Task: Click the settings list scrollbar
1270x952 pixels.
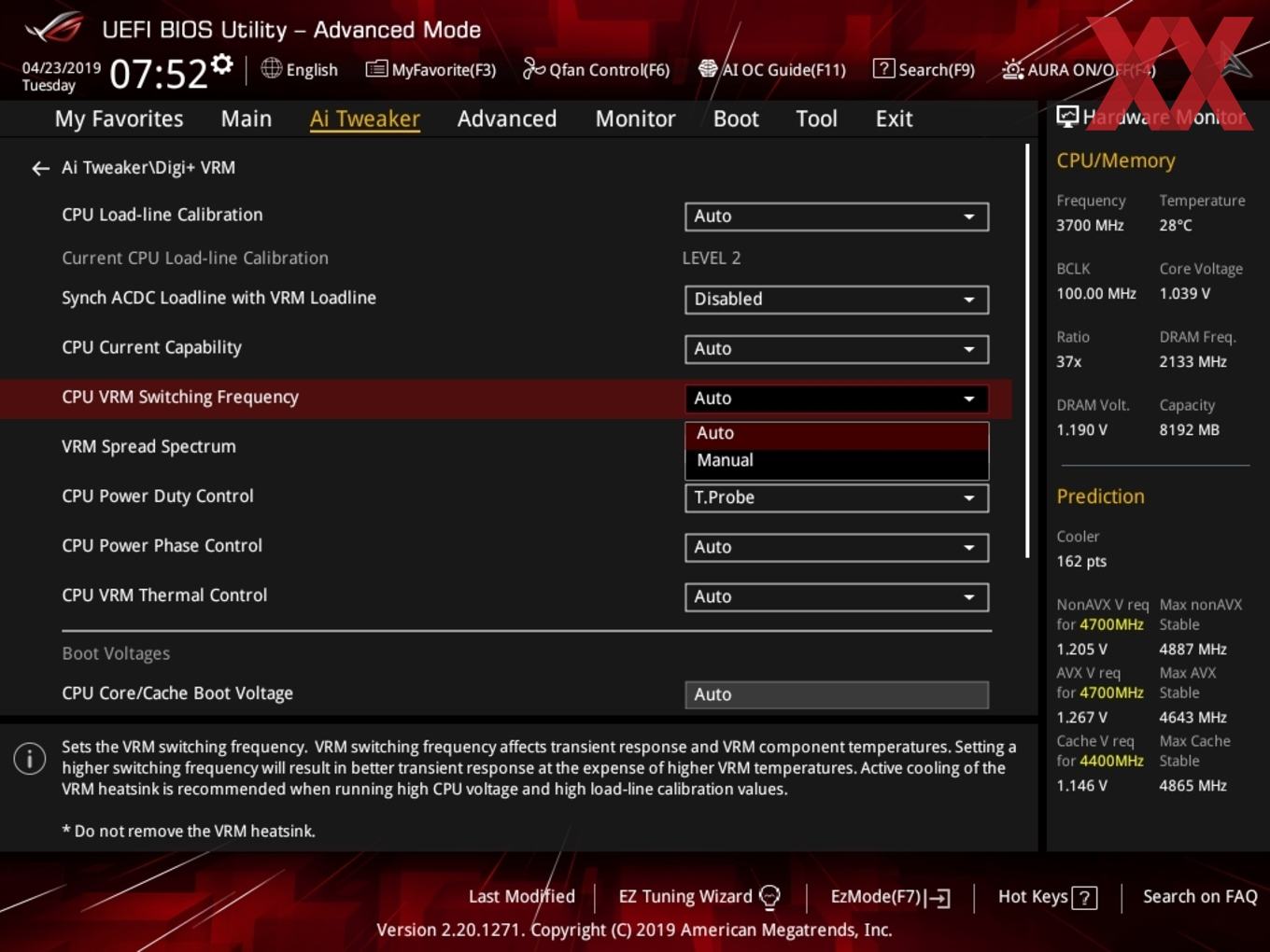Action: (1027, 350)
